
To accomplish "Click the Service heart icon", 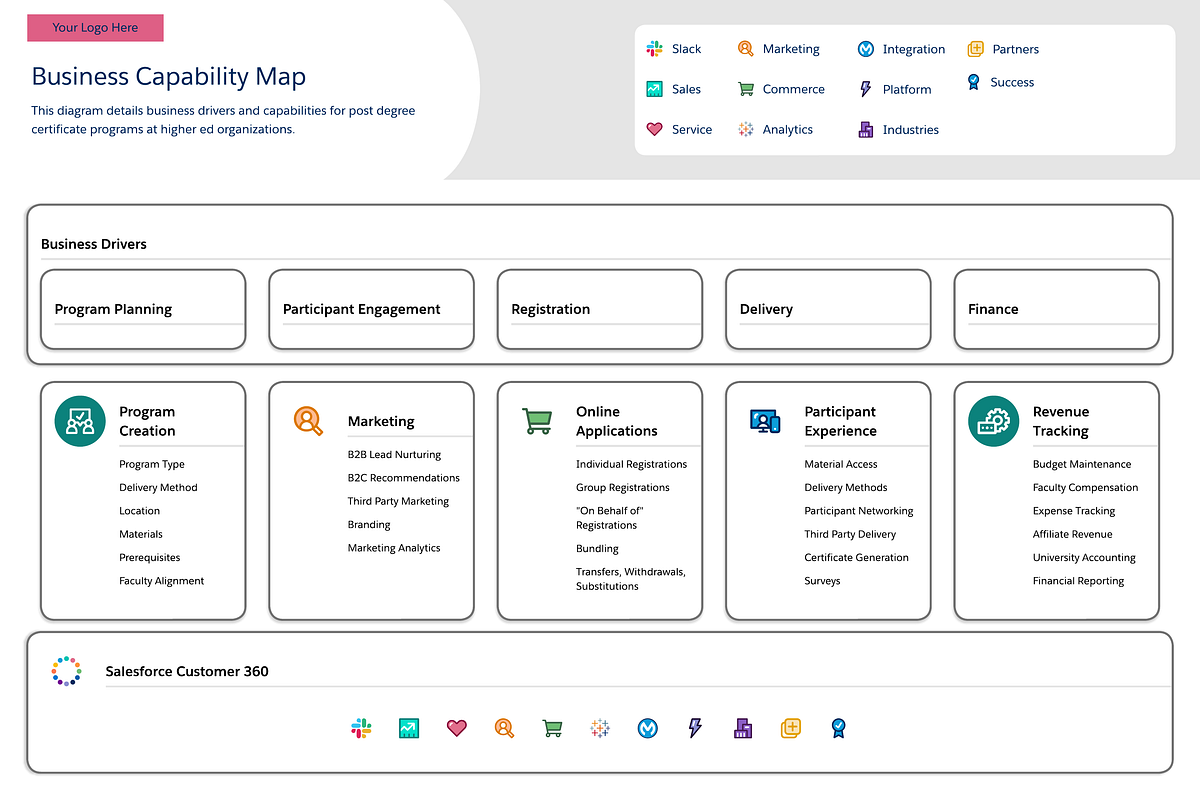I will click(655, 129).
